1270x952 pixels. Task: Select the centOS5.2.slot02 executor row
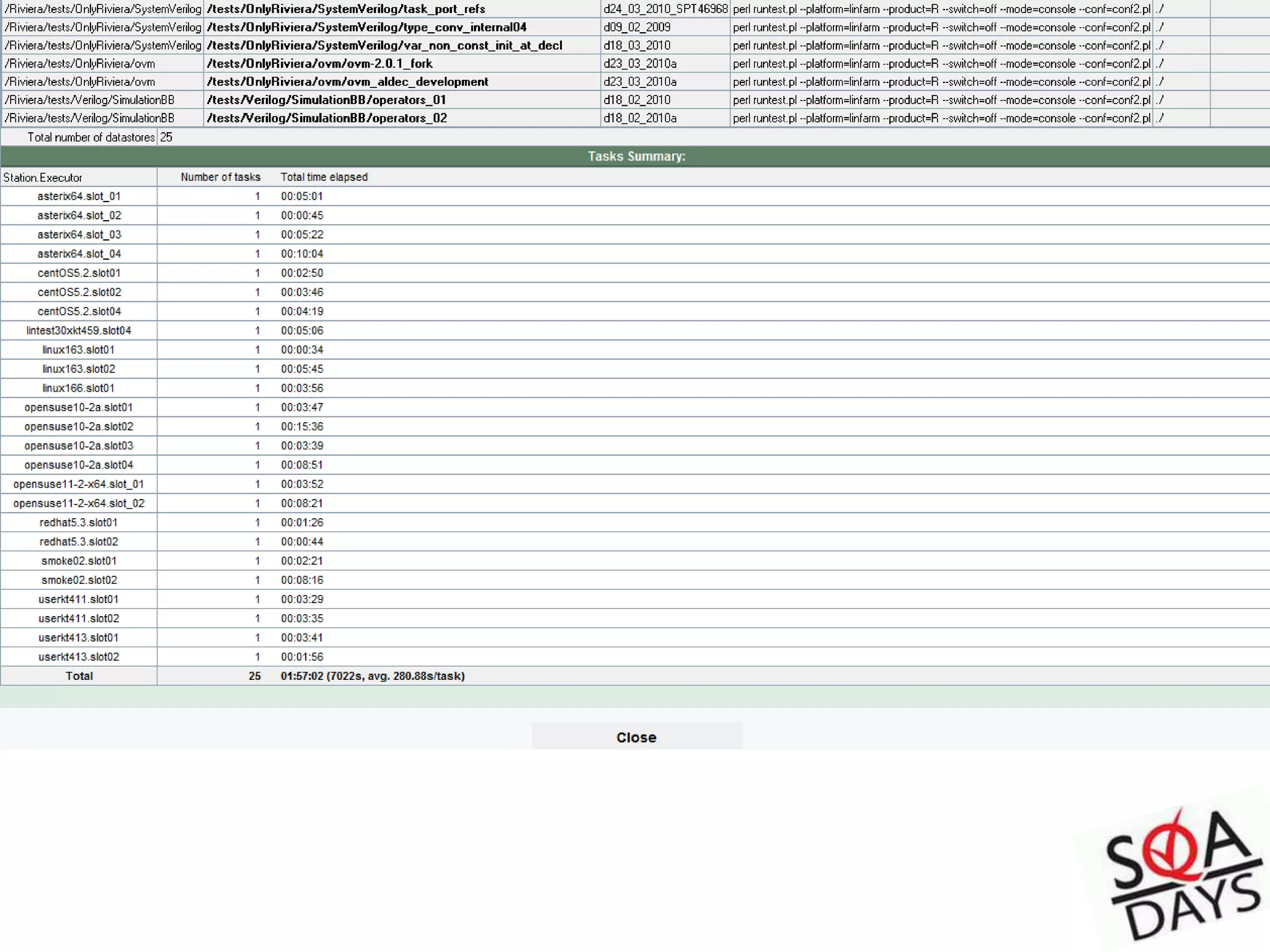point(79,293)
